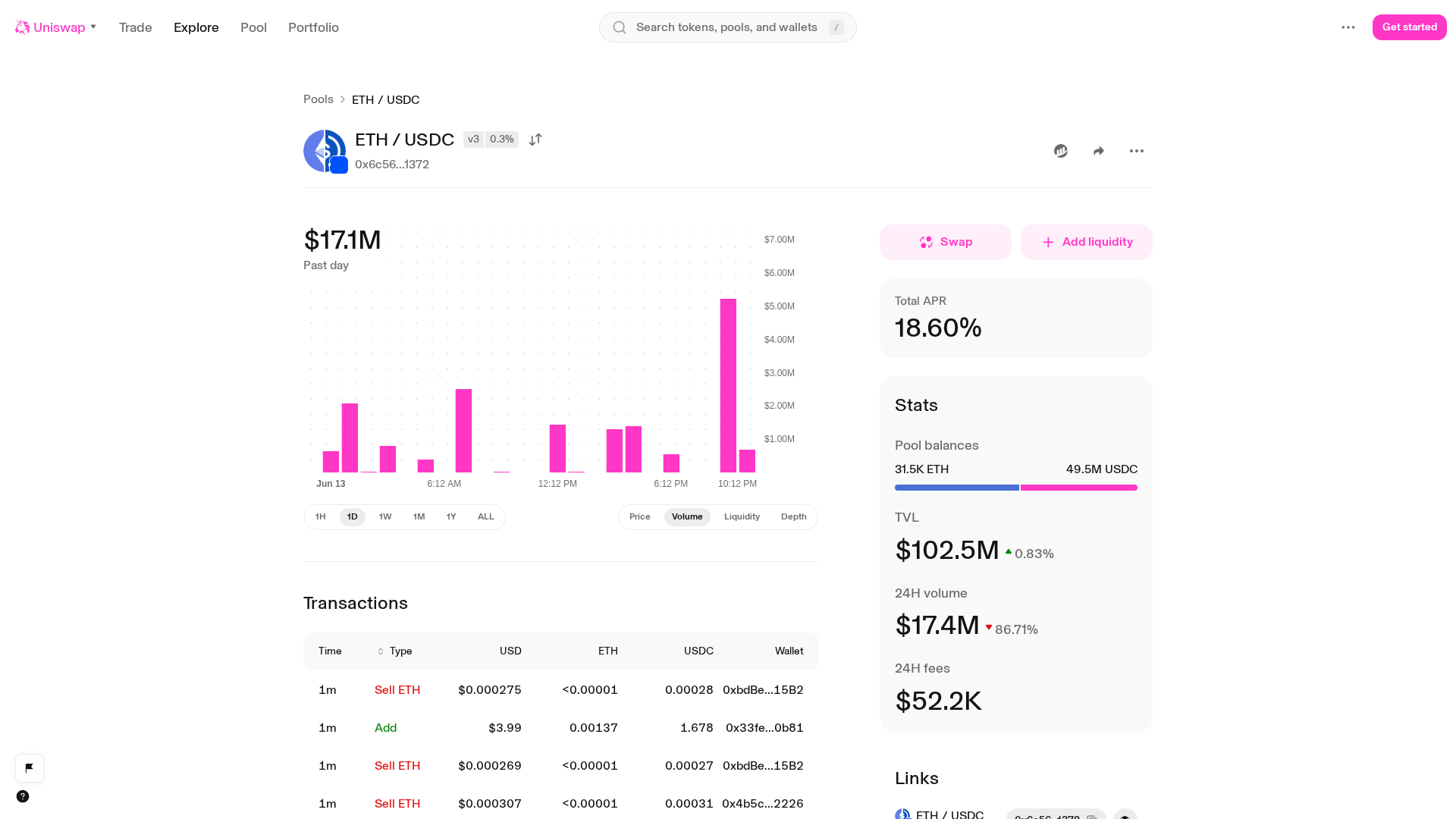Sort transactions by the Time column header
The width and height of the screenshot is (1456, 819).
[x=330, y=651]
